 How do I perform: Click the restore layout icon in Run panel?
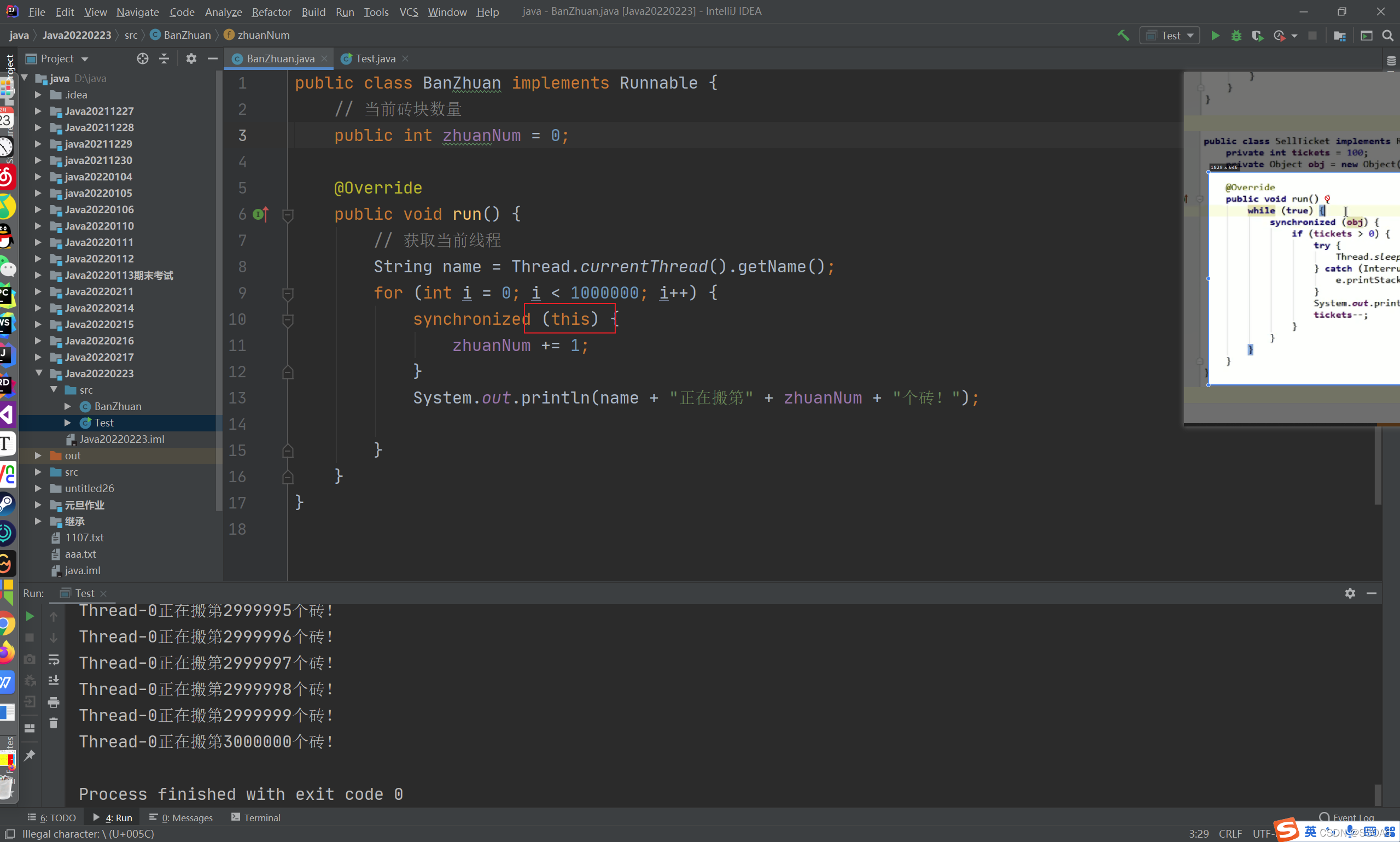tap(30, 728)
